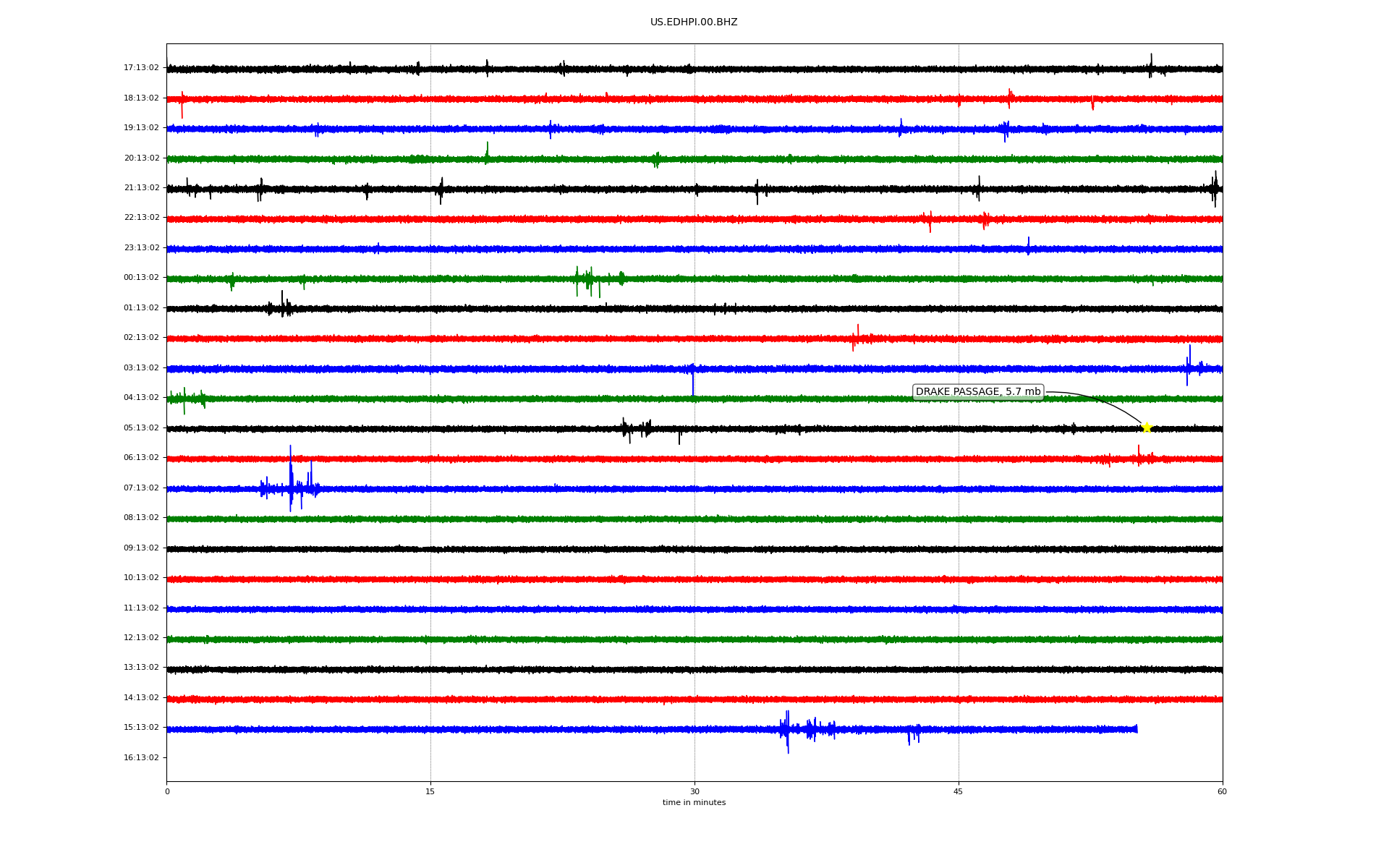1389x868 pixels.
Task: Select the 02:13:02 time label
Action: point(141,338)
